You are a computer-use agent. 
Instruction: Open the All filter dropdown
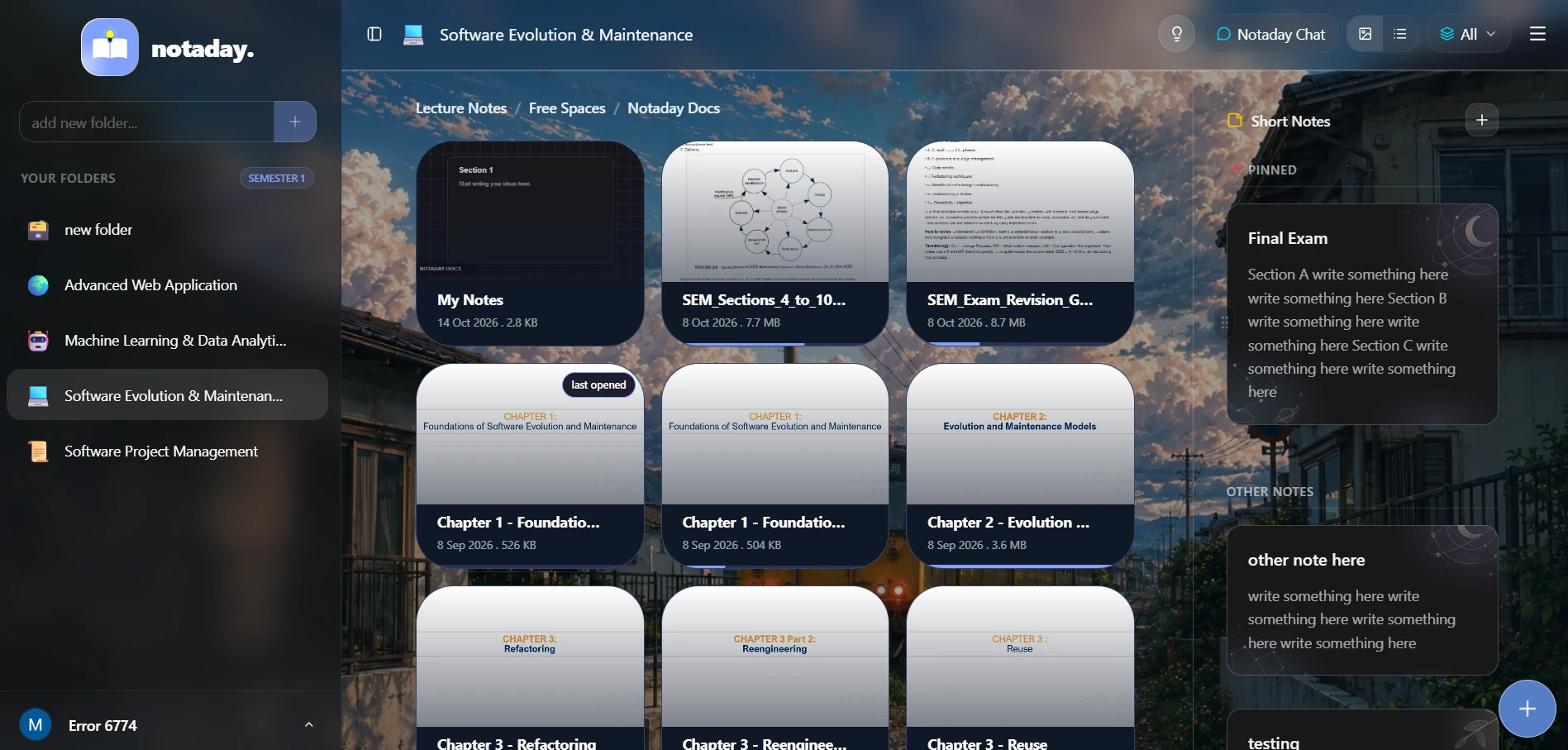coord(1468,34)
